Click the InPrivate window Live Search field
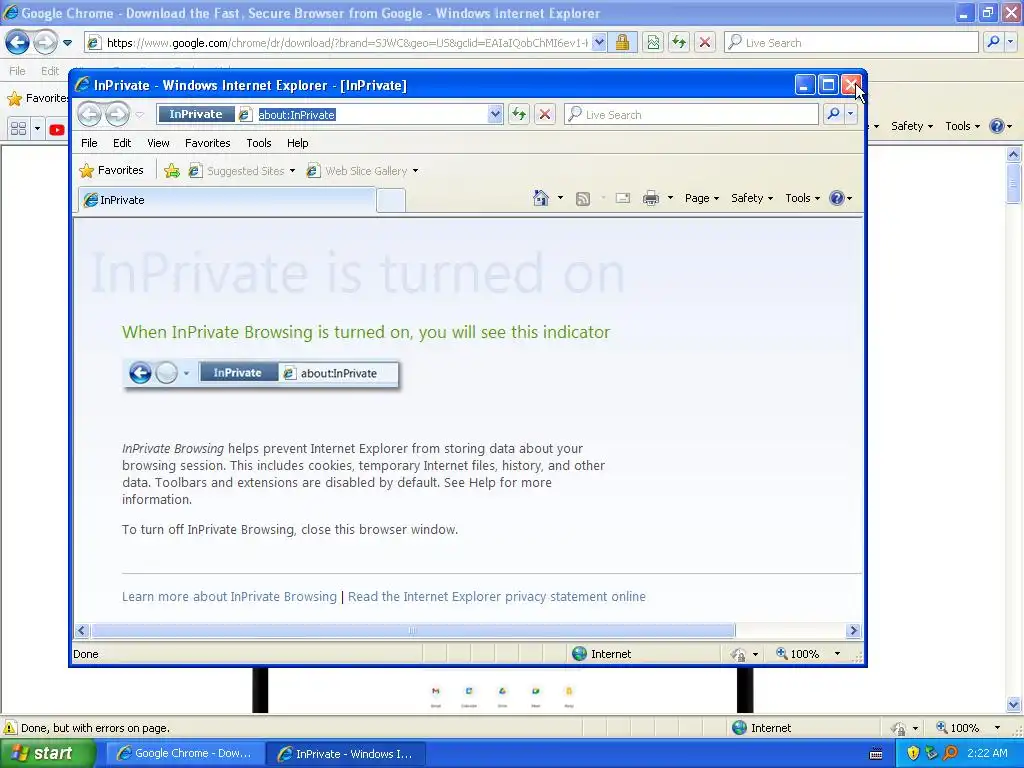 click(691, 114)
